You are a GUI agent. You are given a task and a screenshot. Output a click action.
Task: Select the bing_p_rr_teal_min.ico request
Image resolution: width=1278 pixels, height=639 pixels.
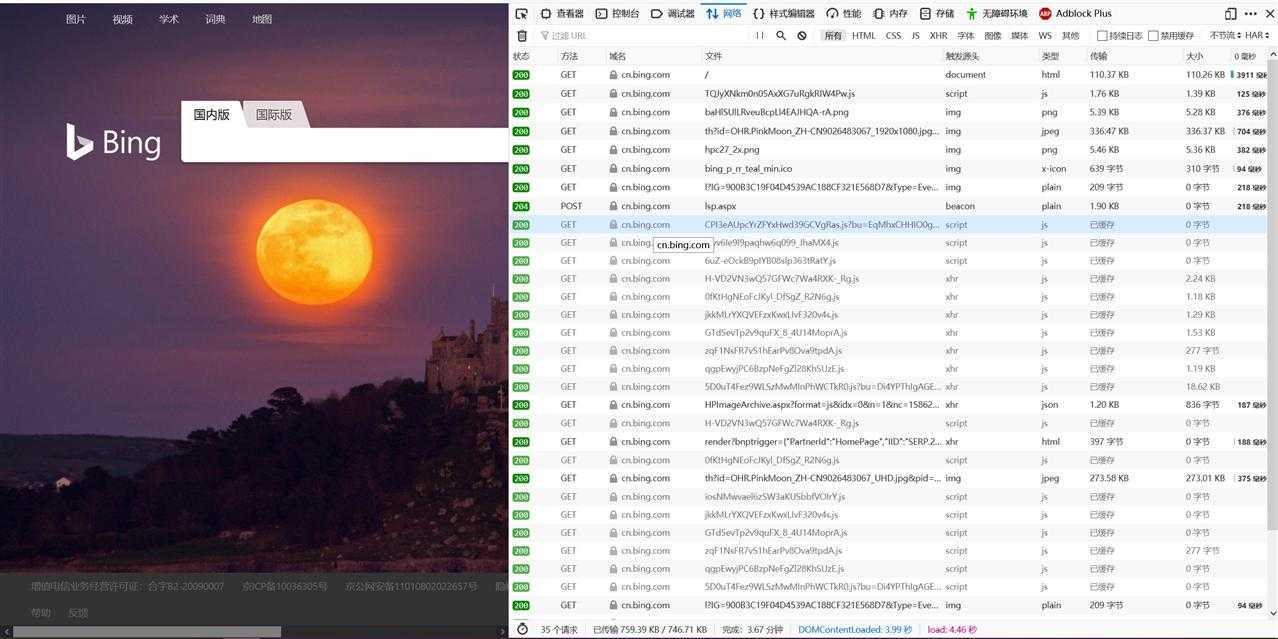click(x=889, y=169)
